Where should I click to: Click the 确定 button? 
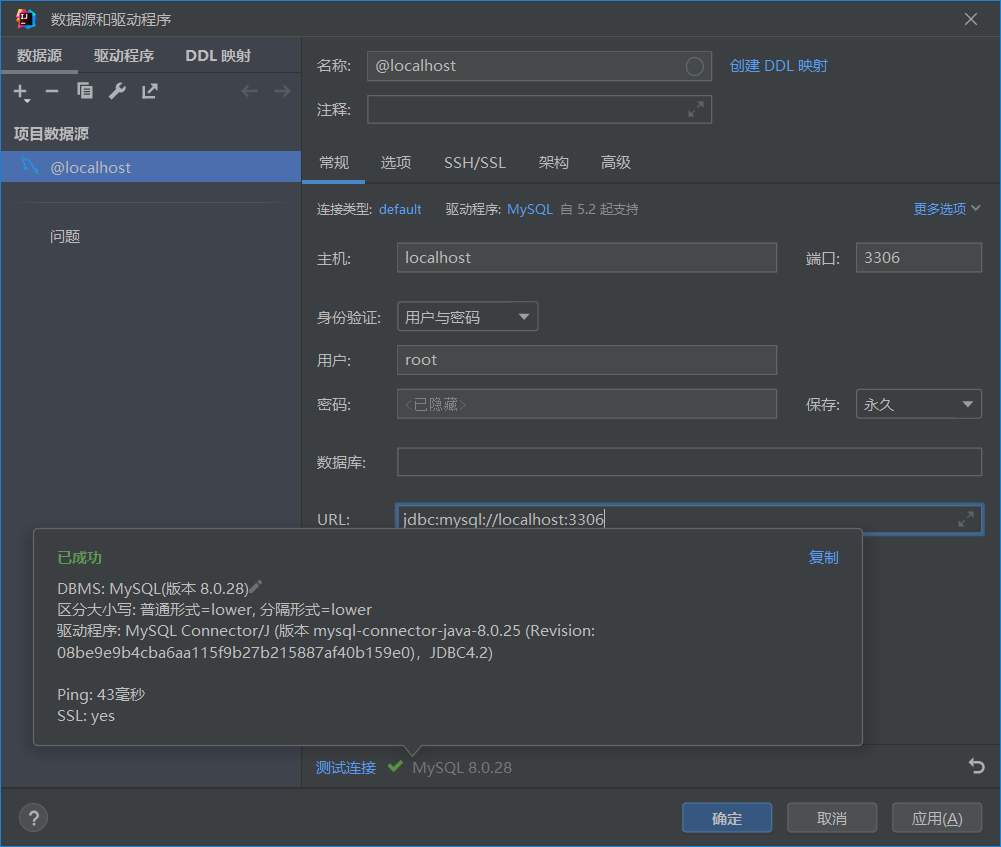tap(727, 818)
